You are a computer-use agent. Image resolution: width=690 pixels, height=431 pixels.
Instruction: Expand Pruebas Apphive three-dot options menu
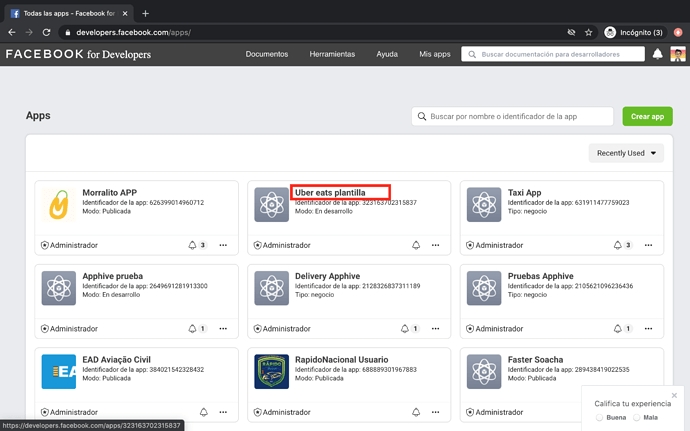pos(650,328)
